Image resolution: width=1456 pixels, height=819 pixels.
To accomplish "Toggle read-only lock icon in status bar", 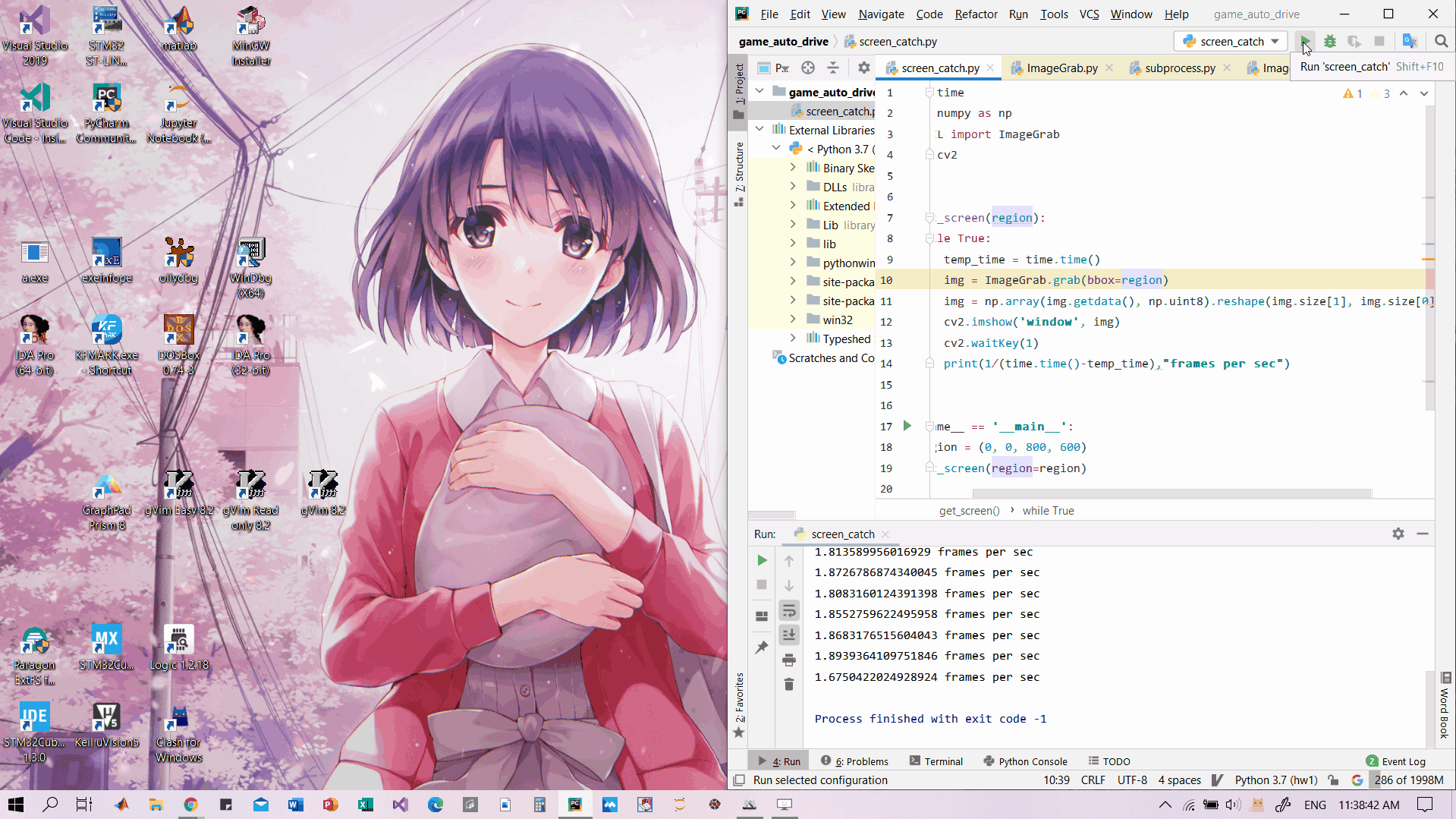I will (x=1333, y=780).
